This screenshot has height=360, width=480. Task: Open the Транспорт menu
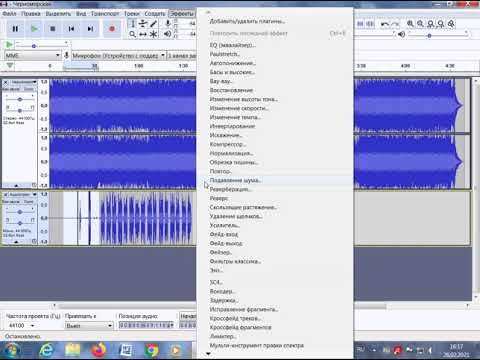tap(105, 14)
